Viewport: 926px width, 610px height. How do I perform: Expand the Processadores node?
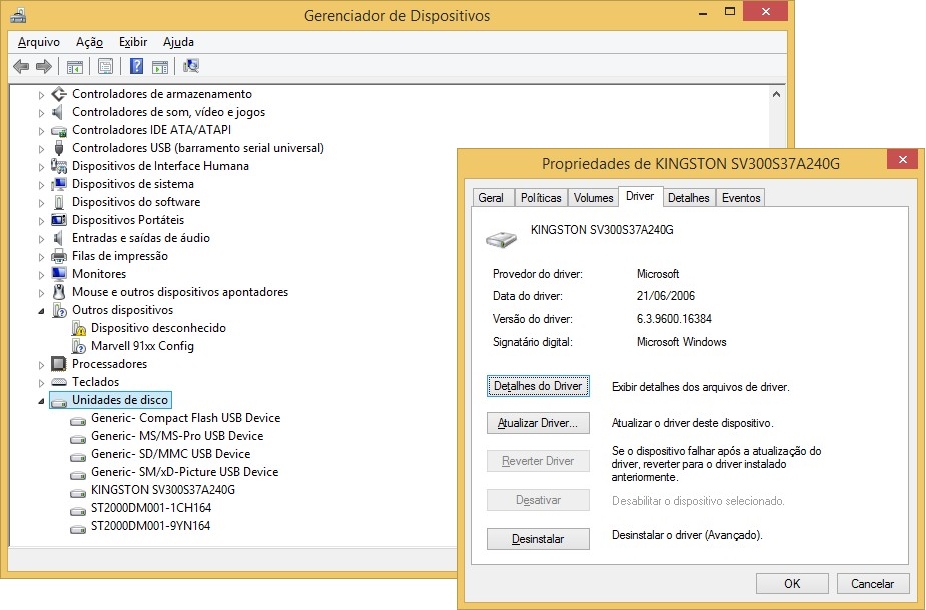(41, 364)
